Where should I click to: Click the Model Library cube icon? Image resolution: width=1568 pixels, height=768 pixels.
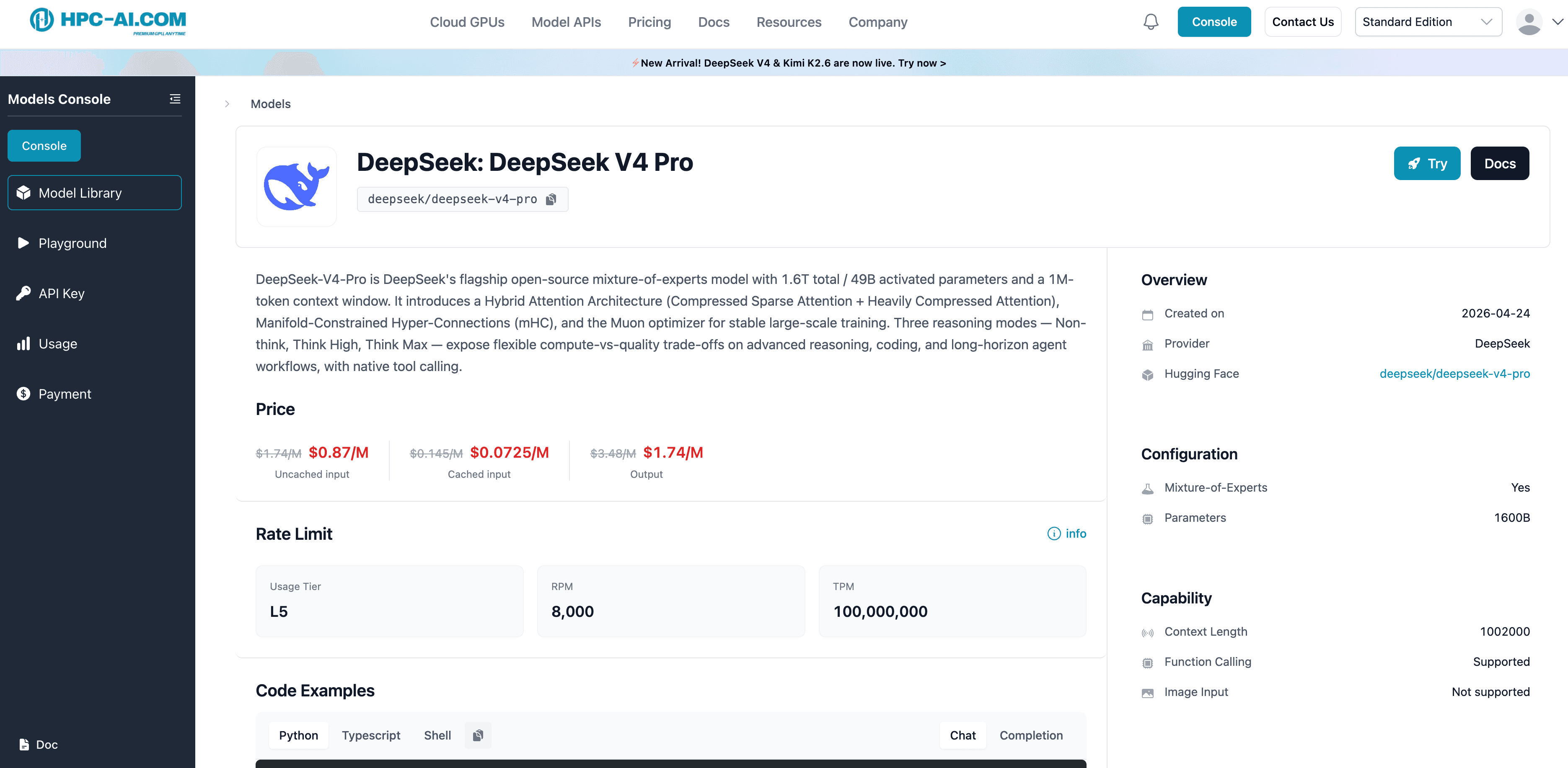[x=24, y=193]
